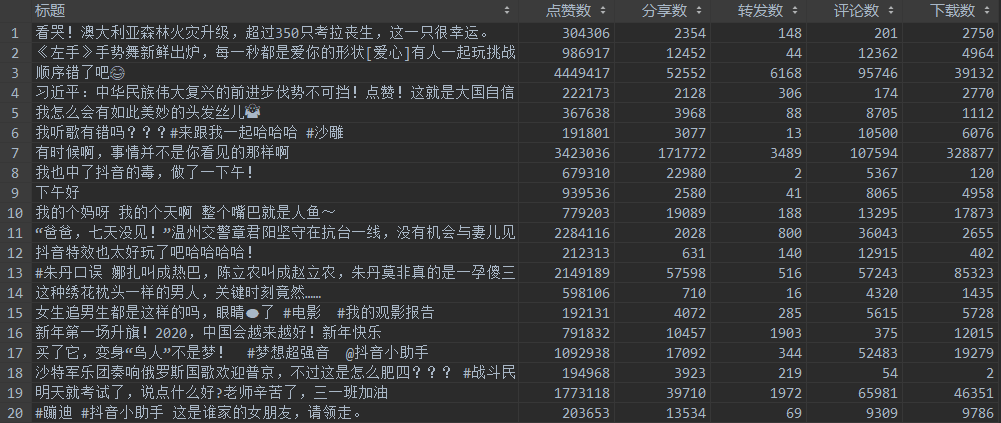This screenshot has height=423, width=1001.
Task: Click likes value 304306
Action: point(585,33)
